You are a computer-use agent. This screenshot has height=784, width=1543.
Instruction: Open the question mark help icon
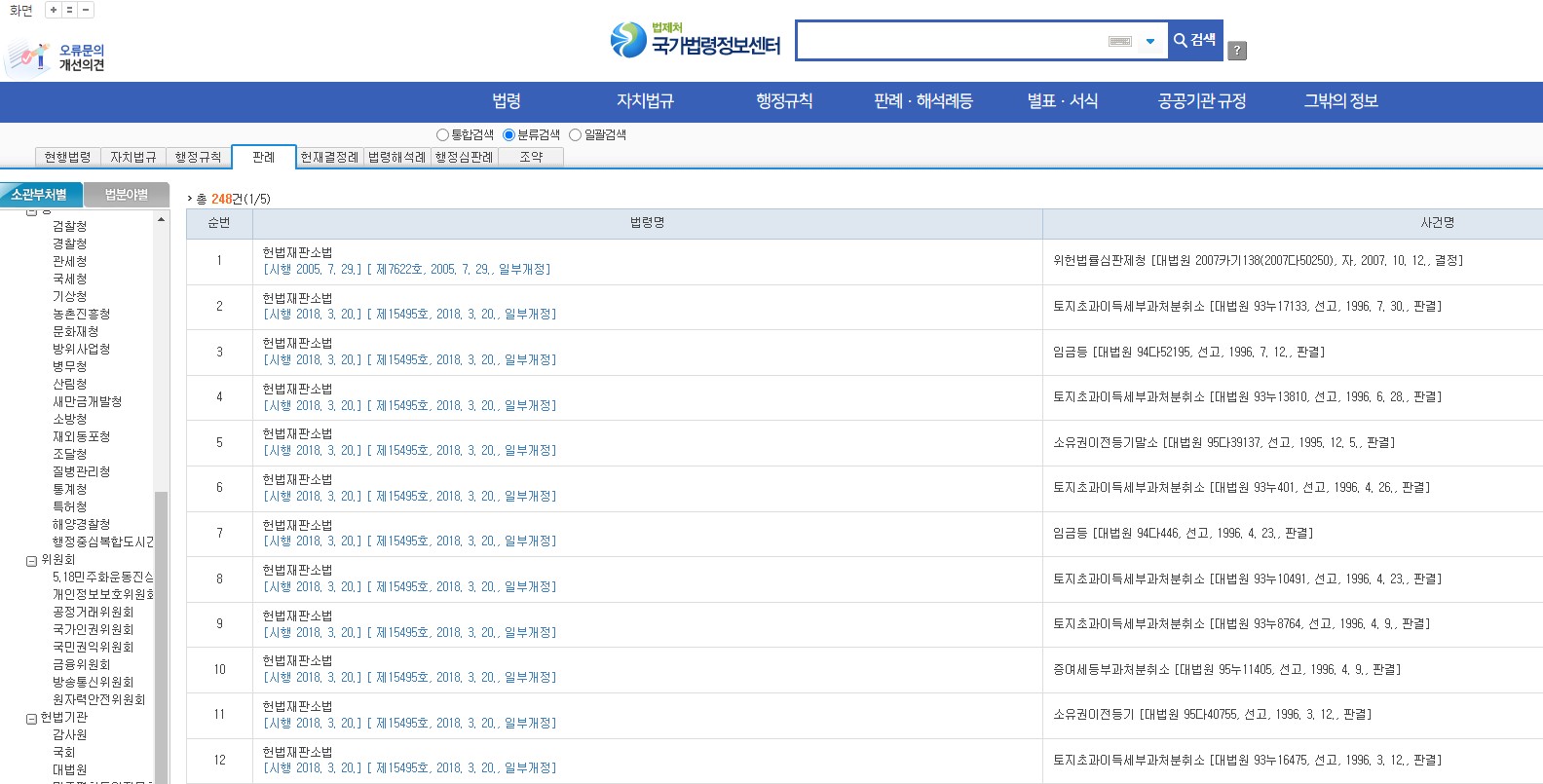tap(1237, 50)
